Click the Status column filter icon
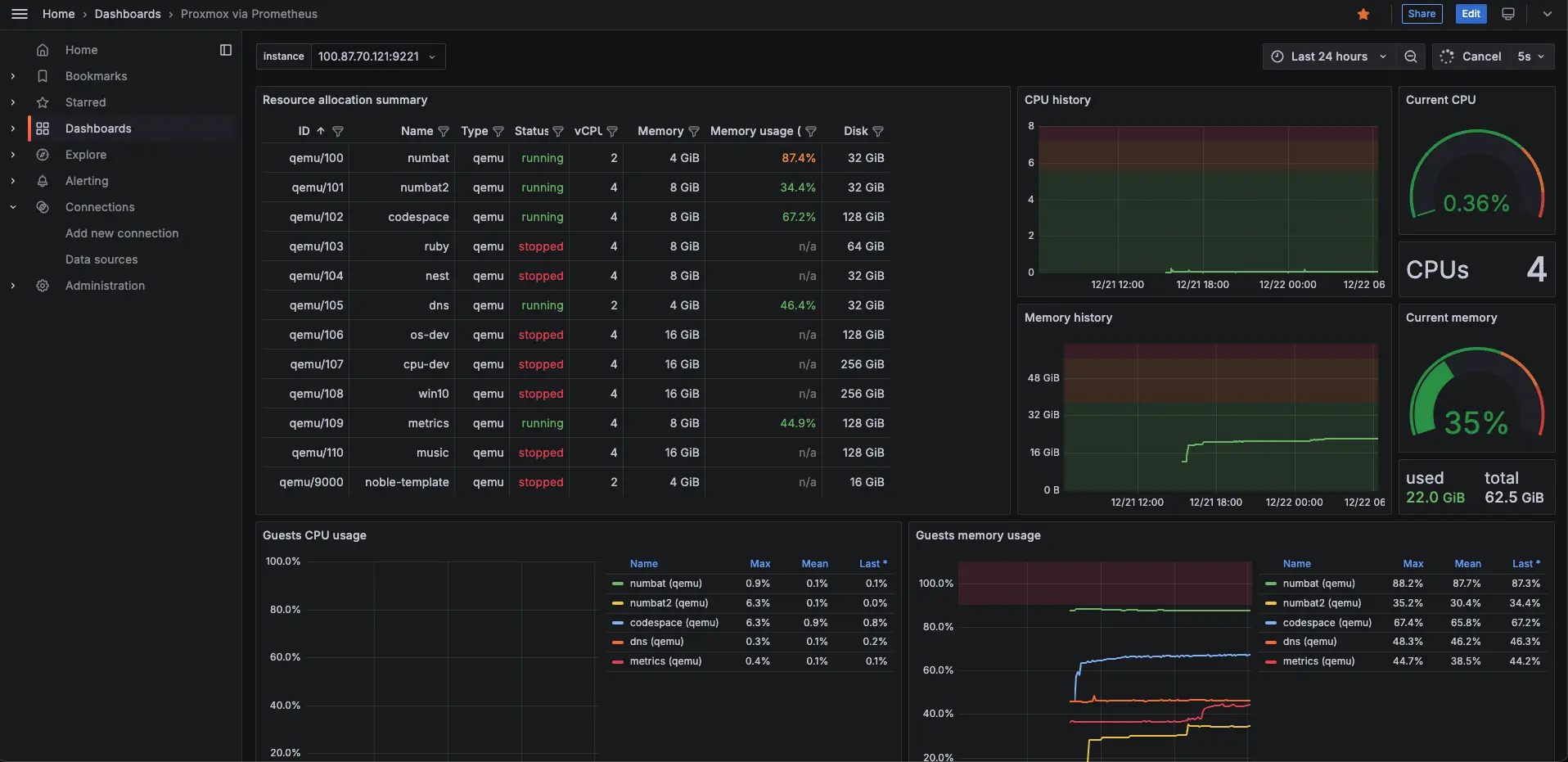The height and width of the screenshot is (762, 1568). (x=558, y=131)
